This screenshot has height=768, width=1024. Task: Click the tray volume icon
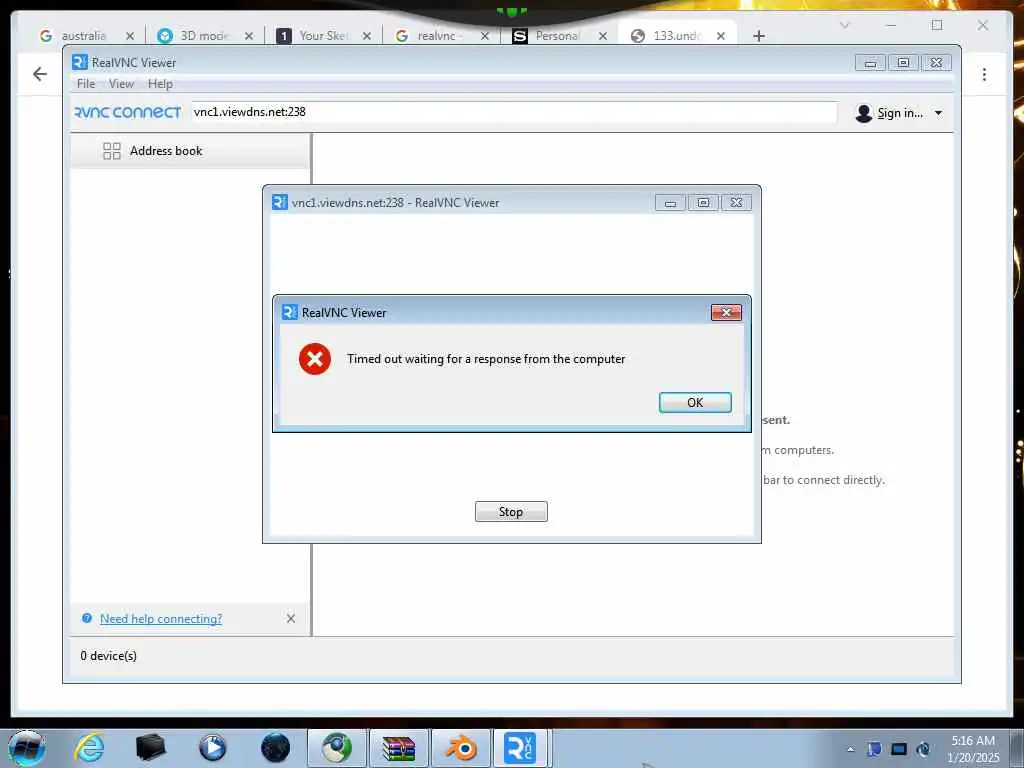(x=923, y=749)
